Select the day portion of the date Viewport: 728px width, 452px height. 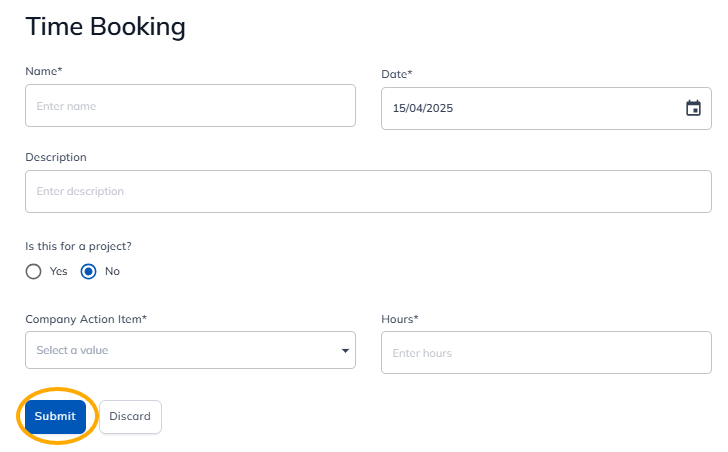click(399, 108)
